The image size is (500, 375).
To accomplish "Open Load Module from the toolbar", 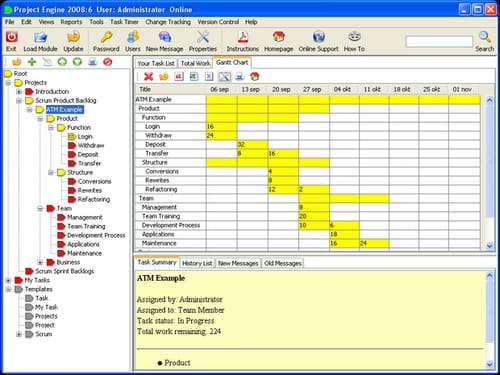I will click(40, 37).
